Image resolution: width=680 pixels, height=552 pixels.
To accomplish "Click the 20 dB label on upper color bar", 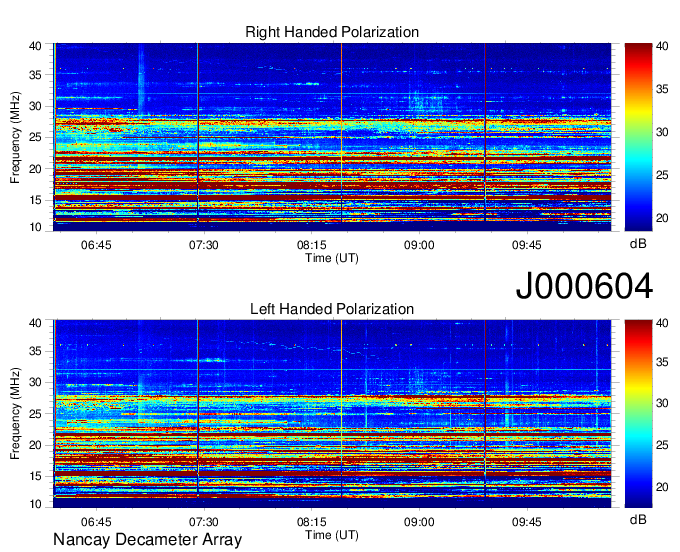I will pyautogui.click(x=662, y=218).
